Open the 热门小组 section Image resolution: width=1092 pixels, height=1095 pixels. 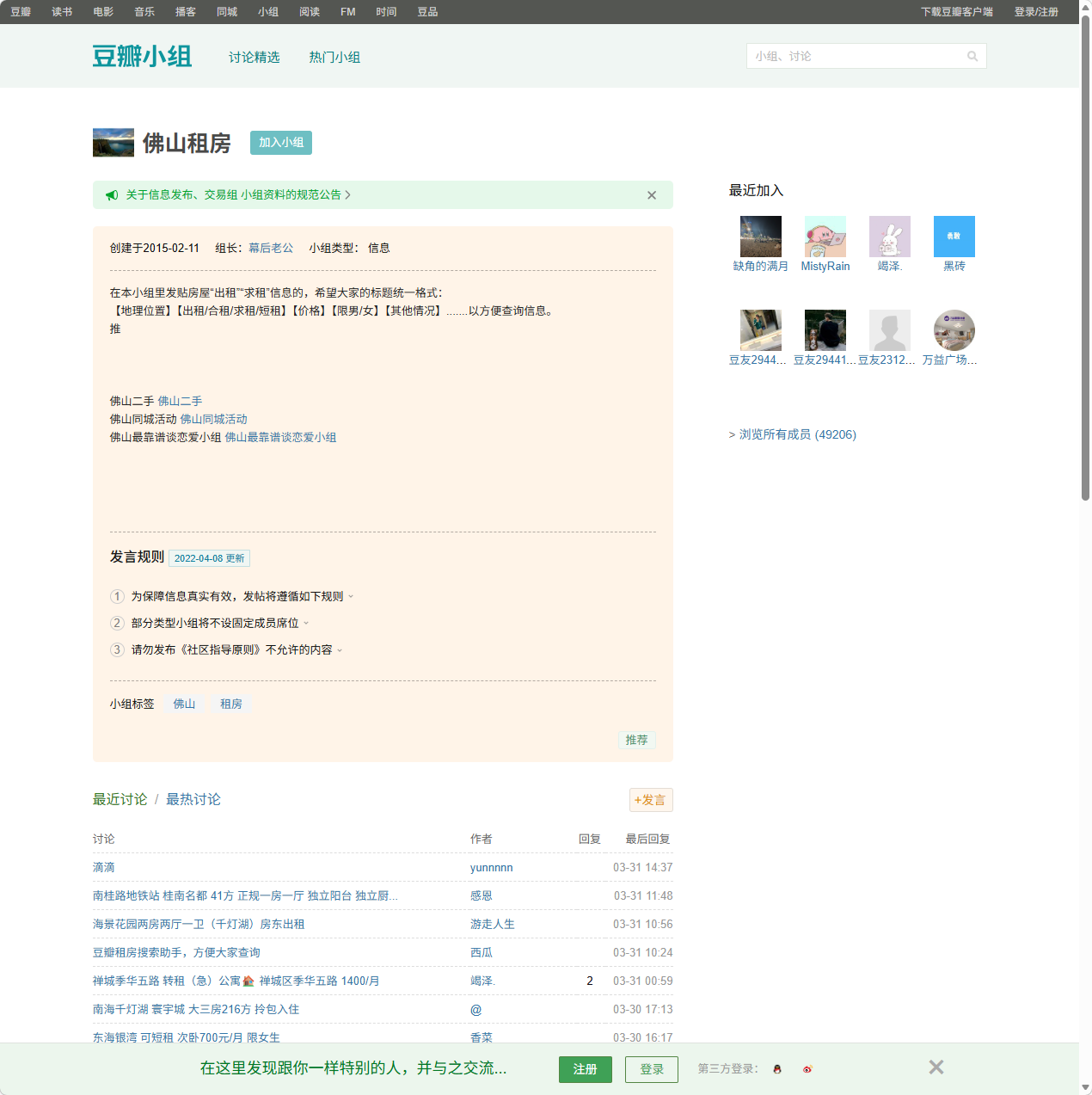[335, 57]
